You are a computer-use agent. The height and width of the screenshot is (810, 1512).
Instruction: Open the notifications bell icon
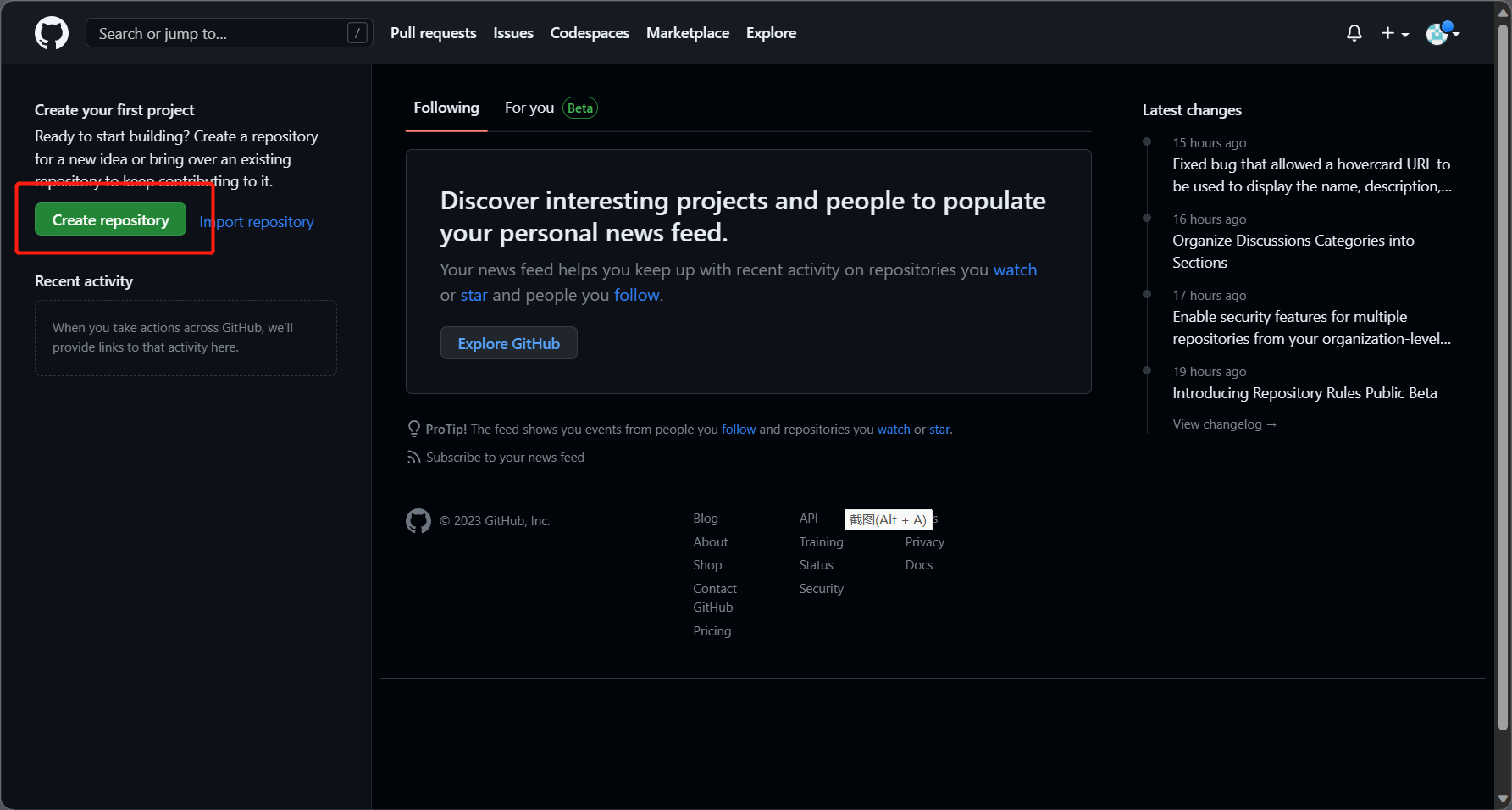click(x=1354, y=33)
